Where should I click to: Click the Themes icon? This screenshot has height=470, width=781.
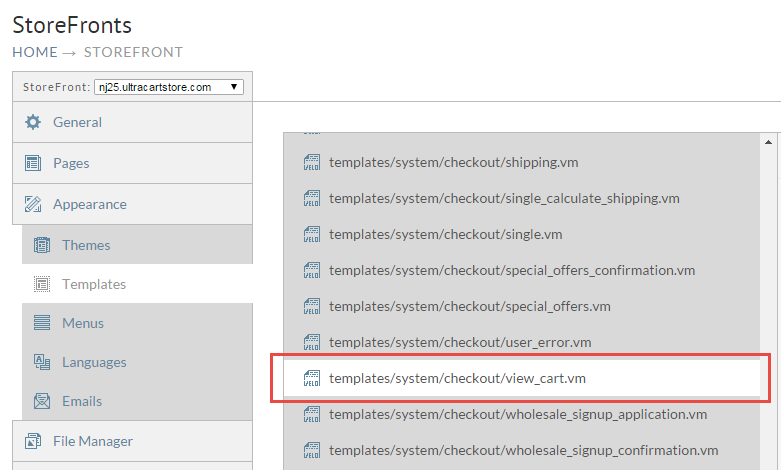click(x=42, y=245)
